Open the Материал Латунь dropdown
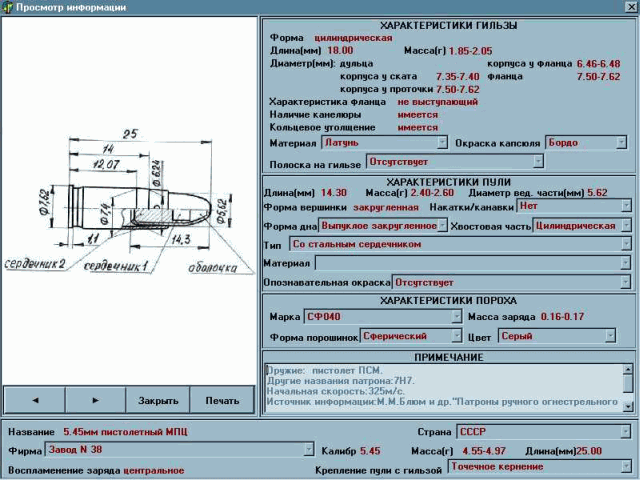The image size is (640, 480). (442, 143)
